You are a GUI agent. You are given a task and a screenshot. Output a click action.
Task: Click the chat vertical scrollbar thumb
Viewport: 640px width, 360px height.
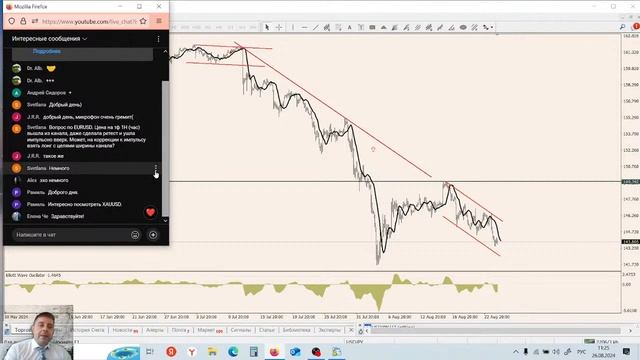click(165, 149)
